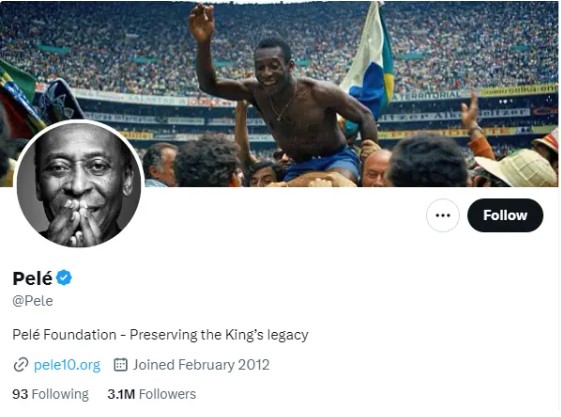561x417 pixels.
Task: Click the chain link icon beside pele10.org
Action: (21, 365)
